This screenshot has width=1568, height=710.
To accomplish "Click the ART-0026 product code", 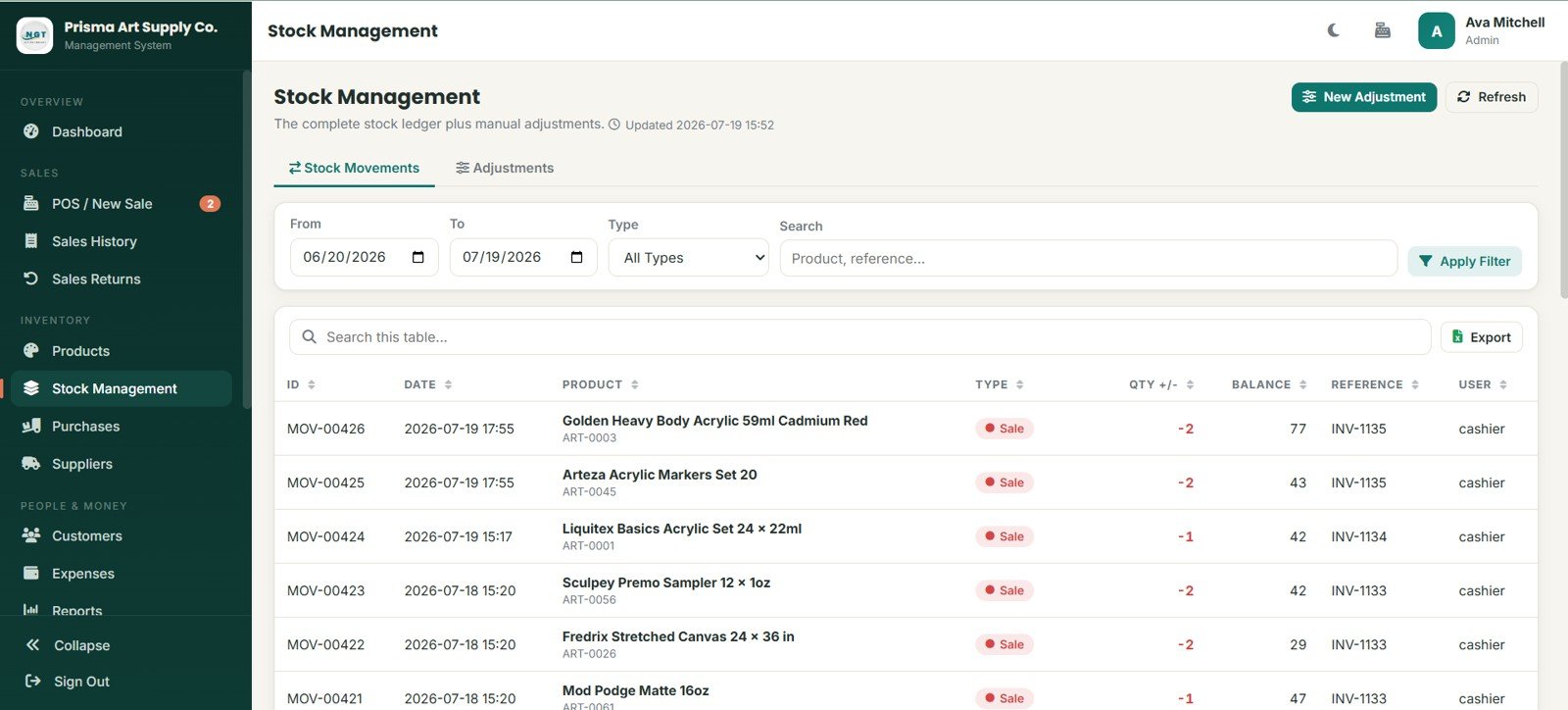I will 589,654.
